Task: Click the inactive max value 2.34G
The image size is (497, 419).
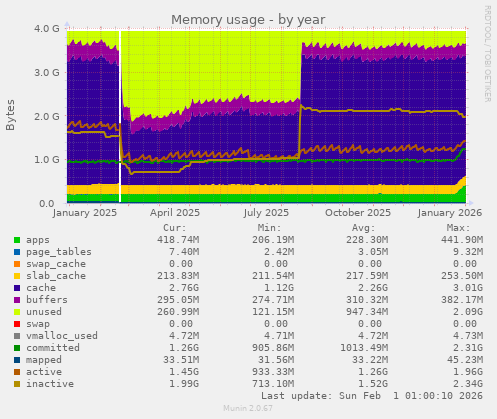Action: click(x=468, y=384)
